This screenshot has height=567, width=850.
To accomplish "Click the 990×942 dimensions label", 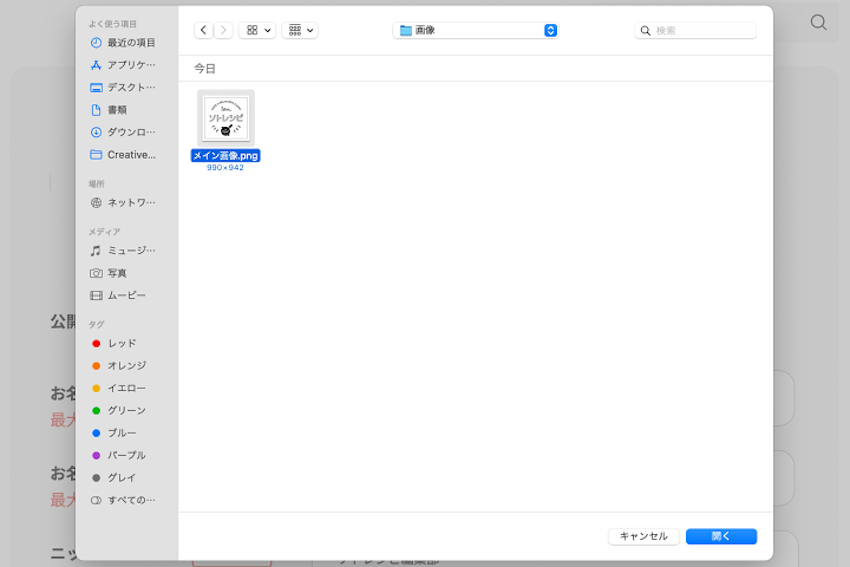I will [x=226, y=168].
